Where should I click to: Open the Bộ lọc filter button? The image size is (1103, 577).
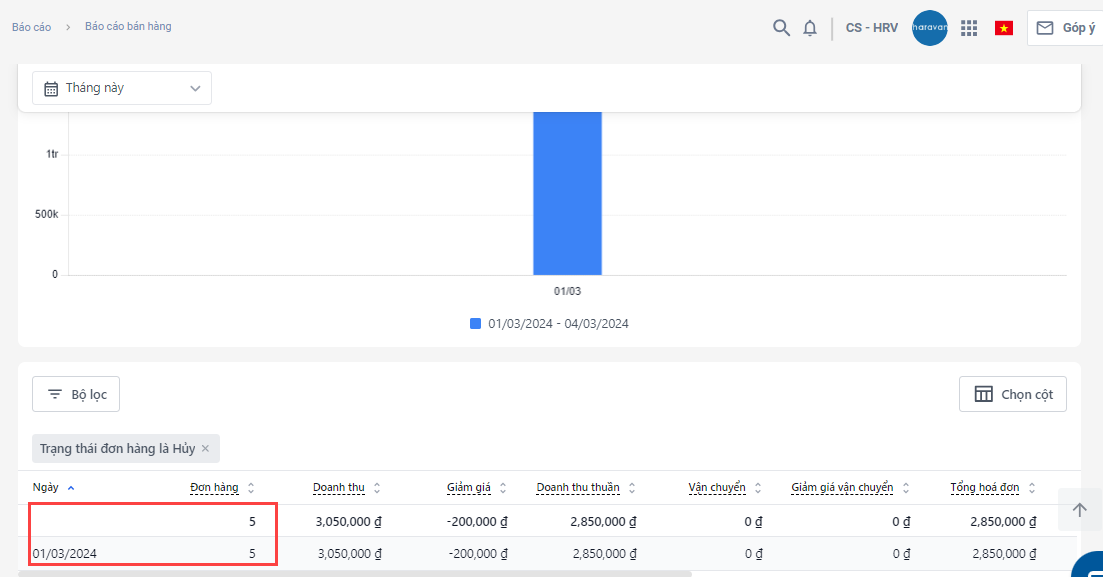(x=77, y=394)
